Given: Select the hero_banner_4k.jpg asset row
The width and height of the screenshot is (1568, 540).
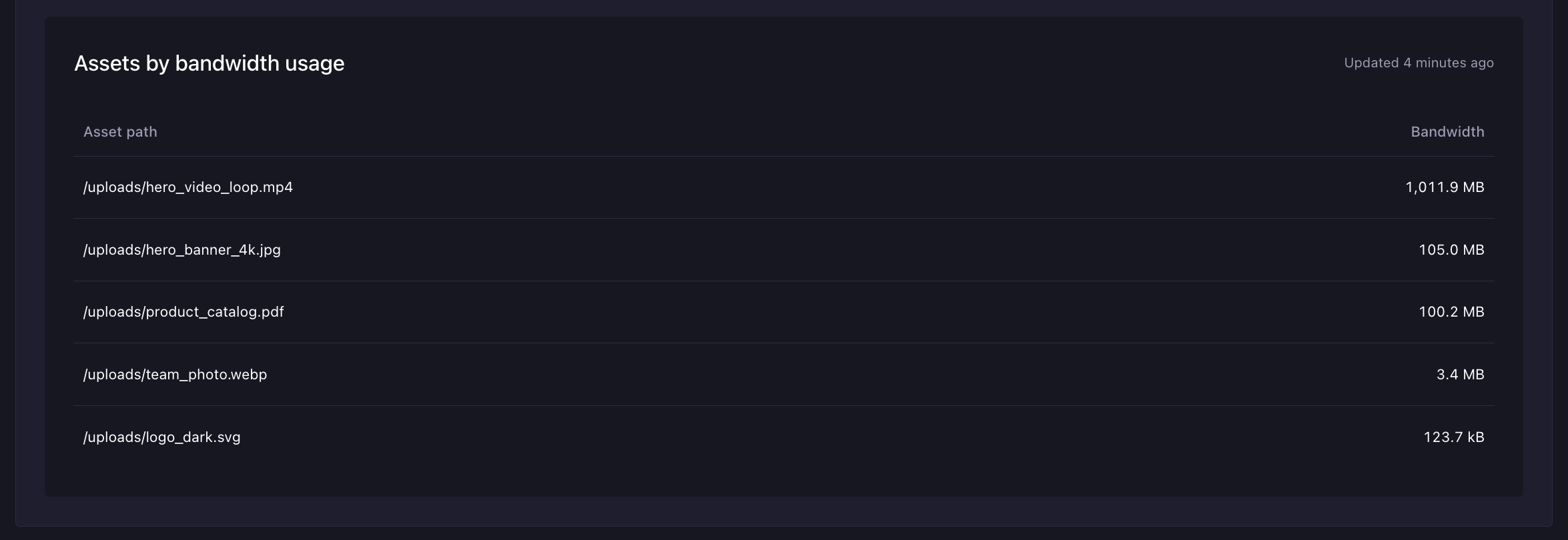Looking at the screenshot, I should (784, 250).
